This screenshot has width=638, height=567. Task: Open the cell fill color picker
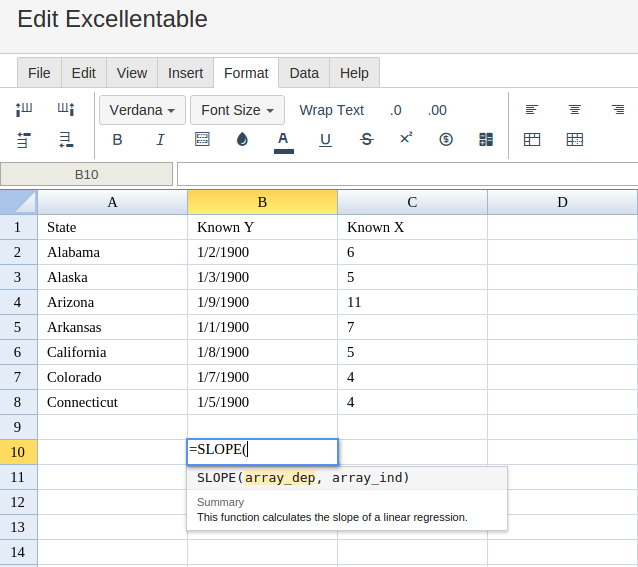(x=242, y=140)
